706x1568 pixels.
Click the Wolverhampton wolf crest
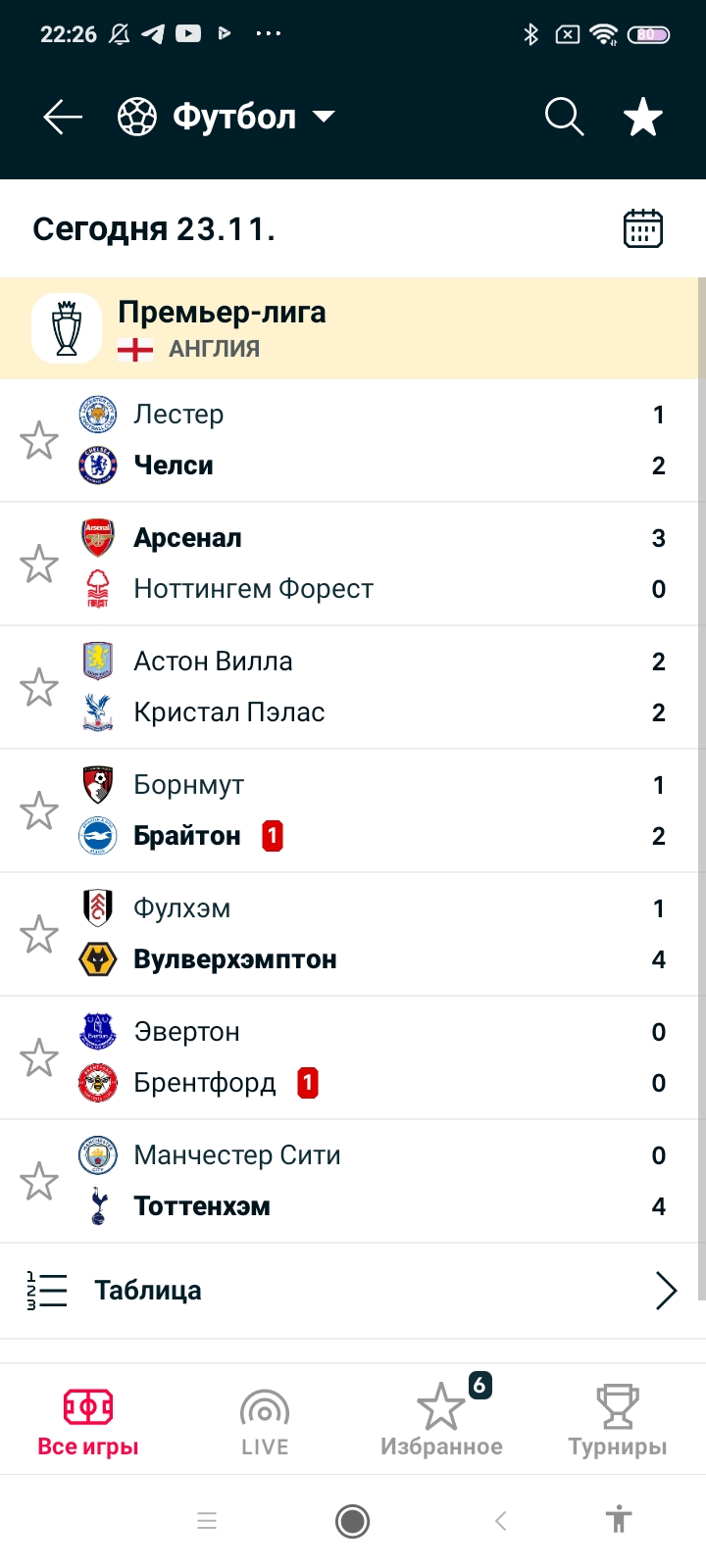[x=98, y=959]
